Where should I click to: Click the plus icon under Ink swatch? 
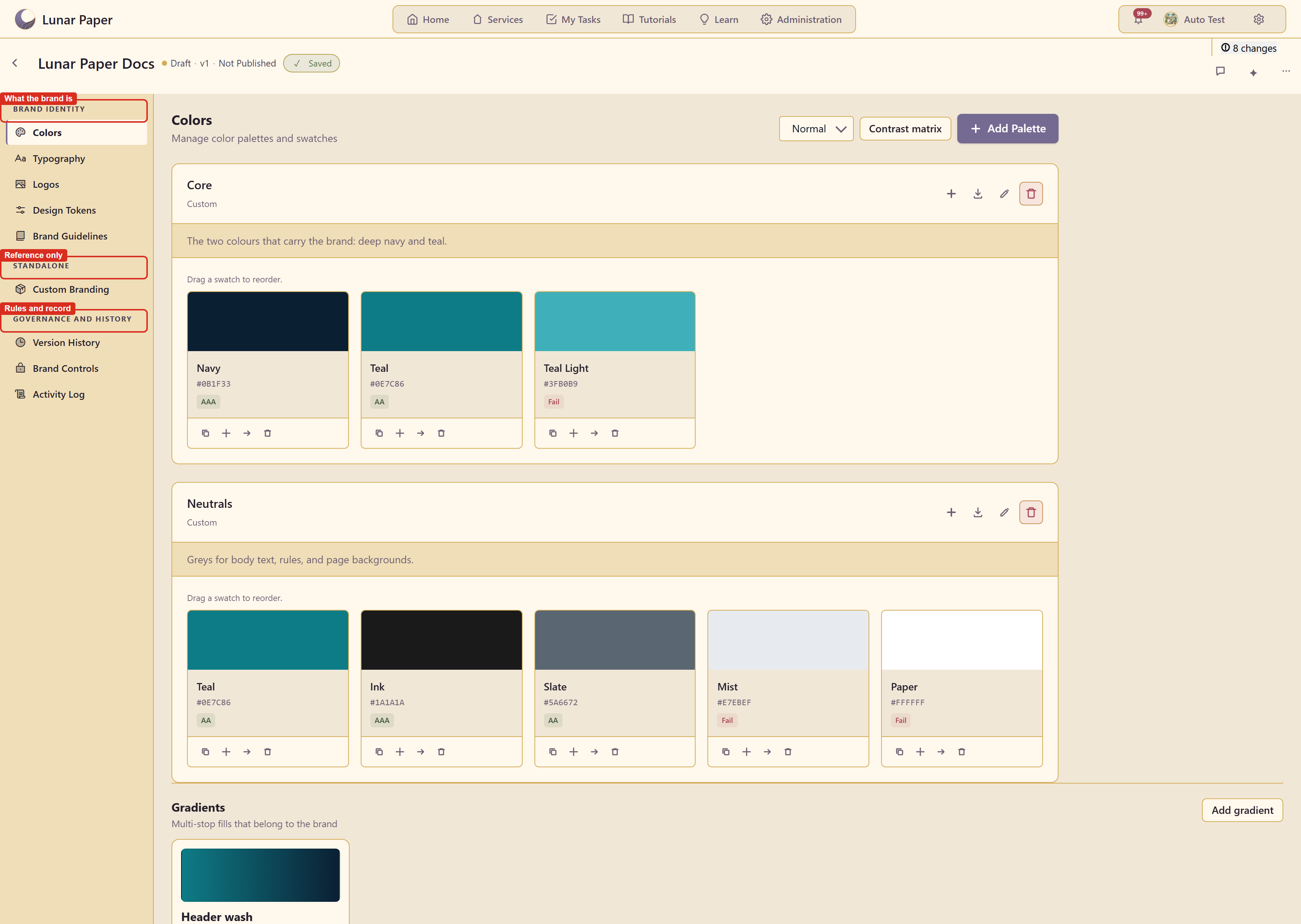[x=400, y=752]
